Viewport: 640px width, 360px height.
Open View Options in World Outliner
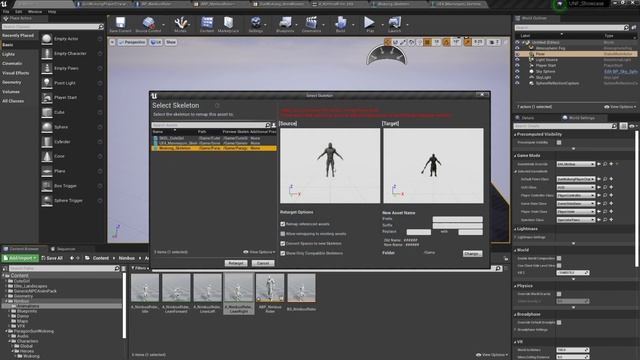coord(620,107)
